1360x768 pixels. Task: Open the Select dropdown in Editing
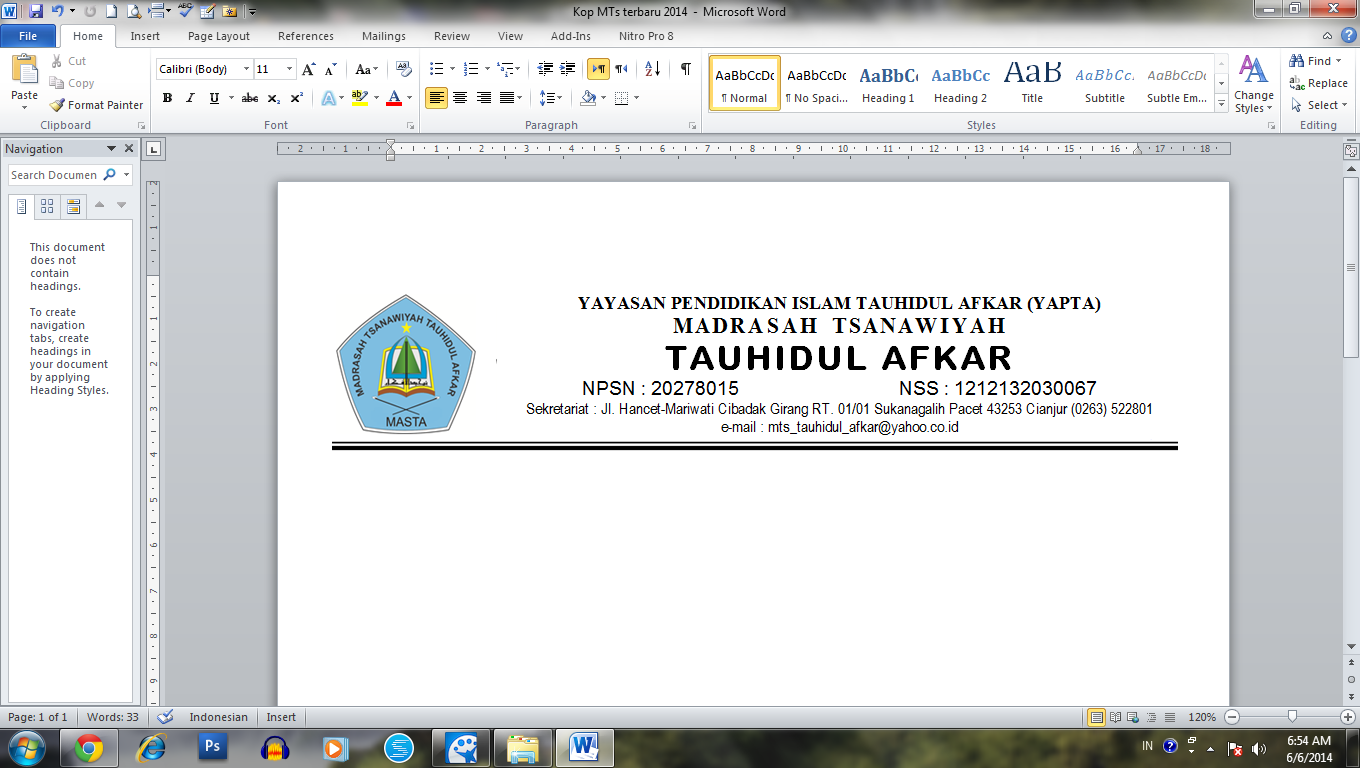1321,105
